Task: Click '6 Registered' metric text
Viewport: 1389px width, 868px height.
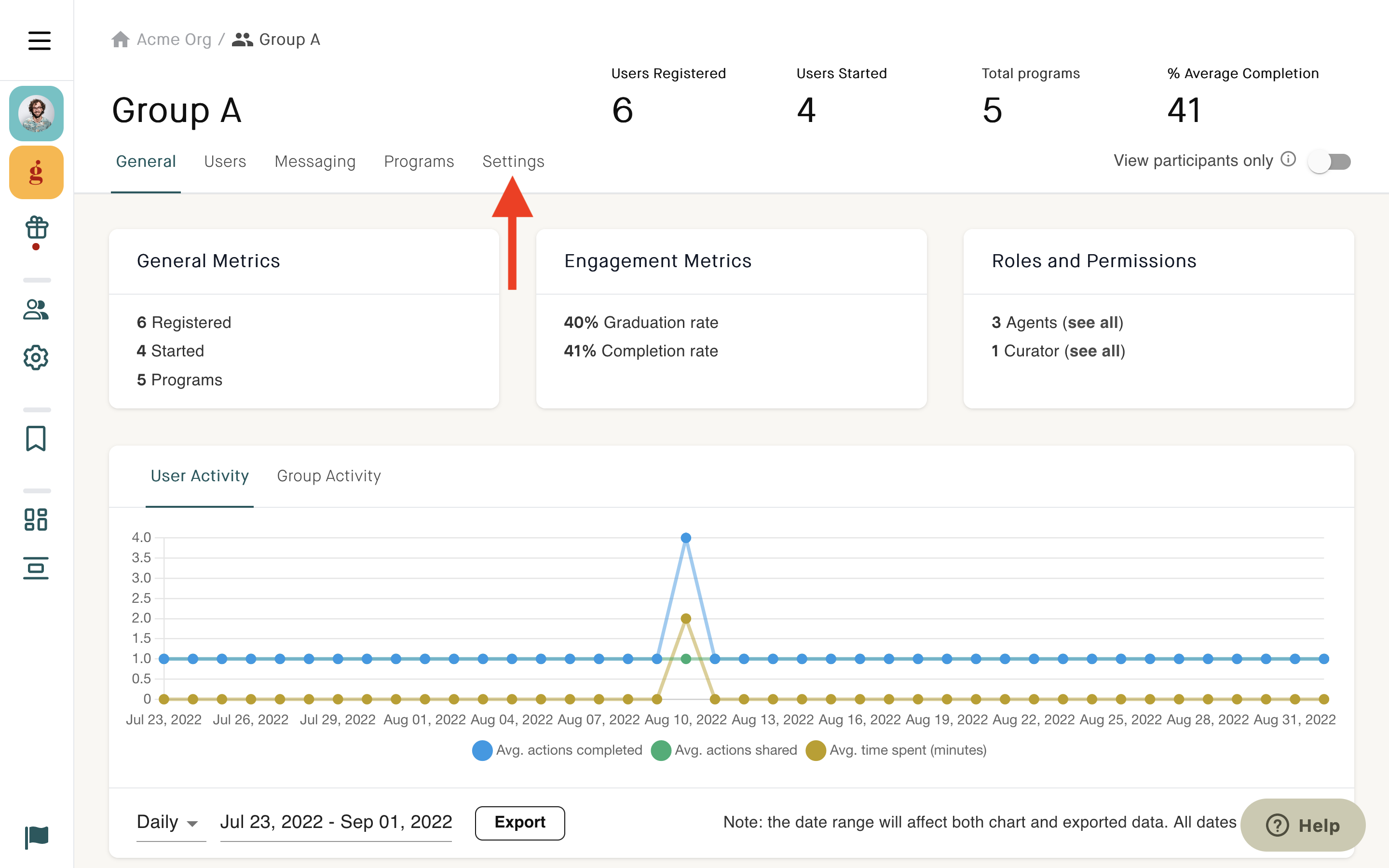Action: click(x=184, y=322)
